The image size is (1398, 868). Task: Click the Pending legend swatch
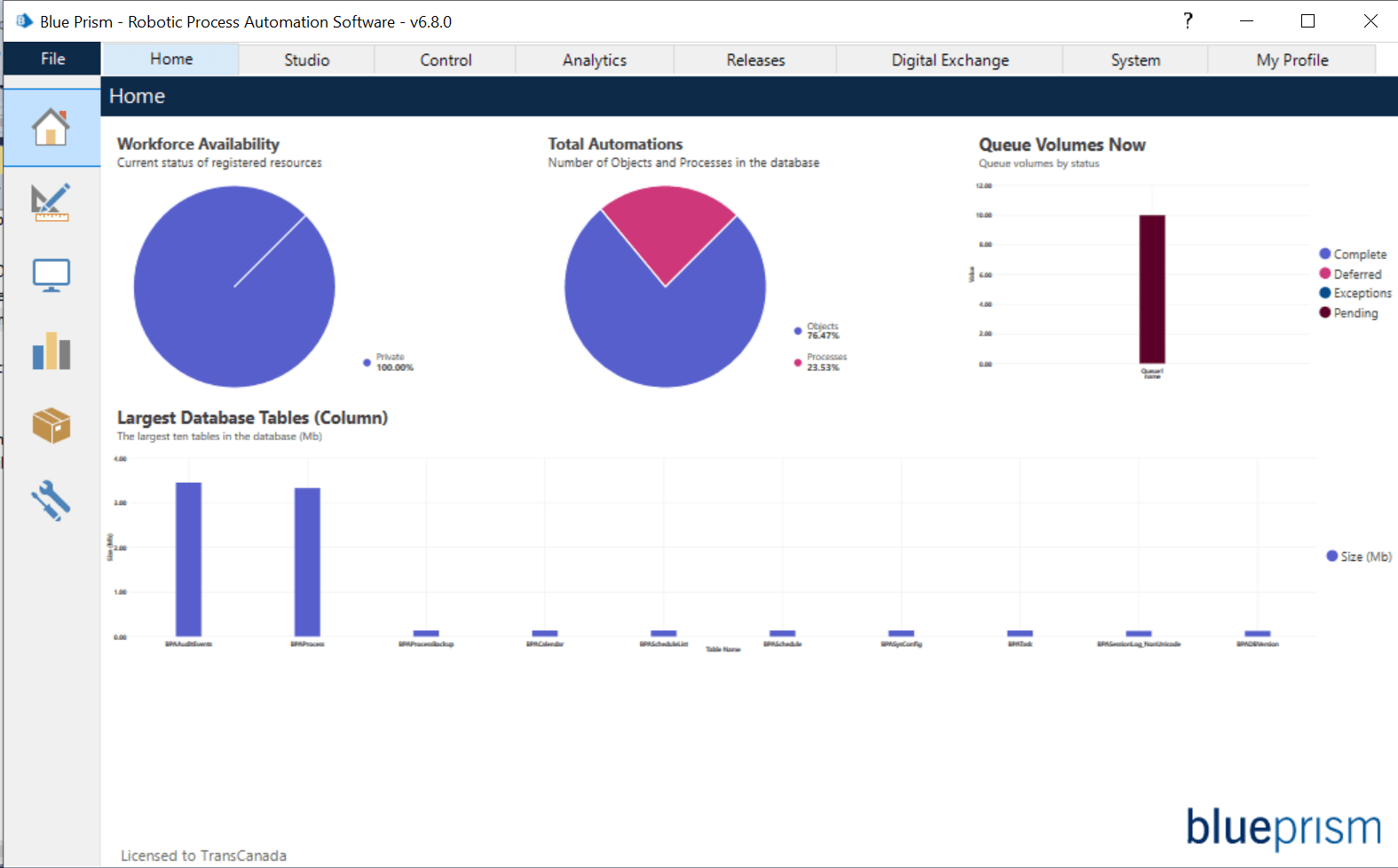click(1325, 312)
